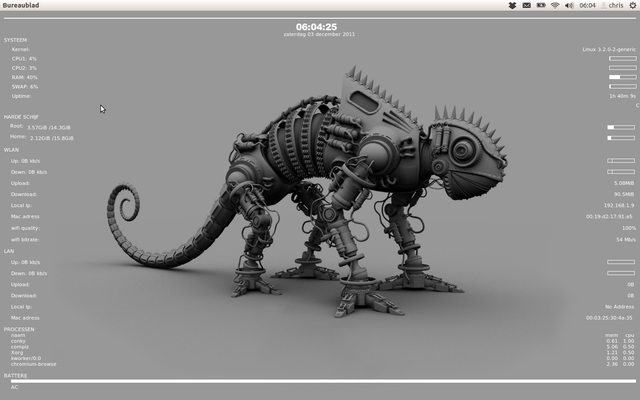The height and width of the screenshot is (400, 640).
Task: Click the PROCESSEN section header
Action: click(19, 329)
